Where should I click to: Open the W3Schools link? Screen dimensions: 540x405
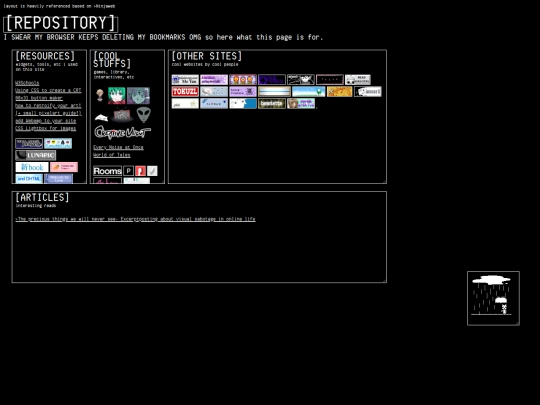[x=27, y=83]
